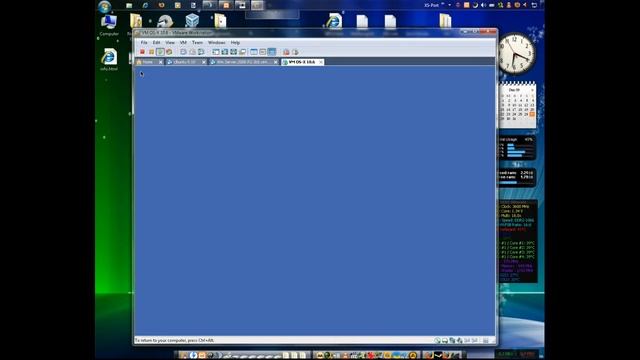Viewport: 640px width, 360px height.
Task: Click the Full Screen toolbar icon
Action: 233,52
